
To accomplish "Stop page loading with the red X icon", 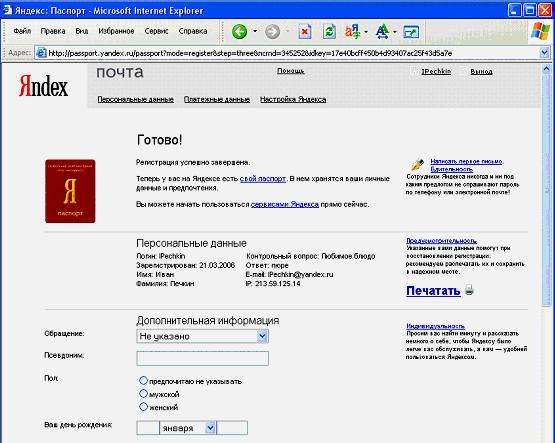I will [x=305, y=32].
